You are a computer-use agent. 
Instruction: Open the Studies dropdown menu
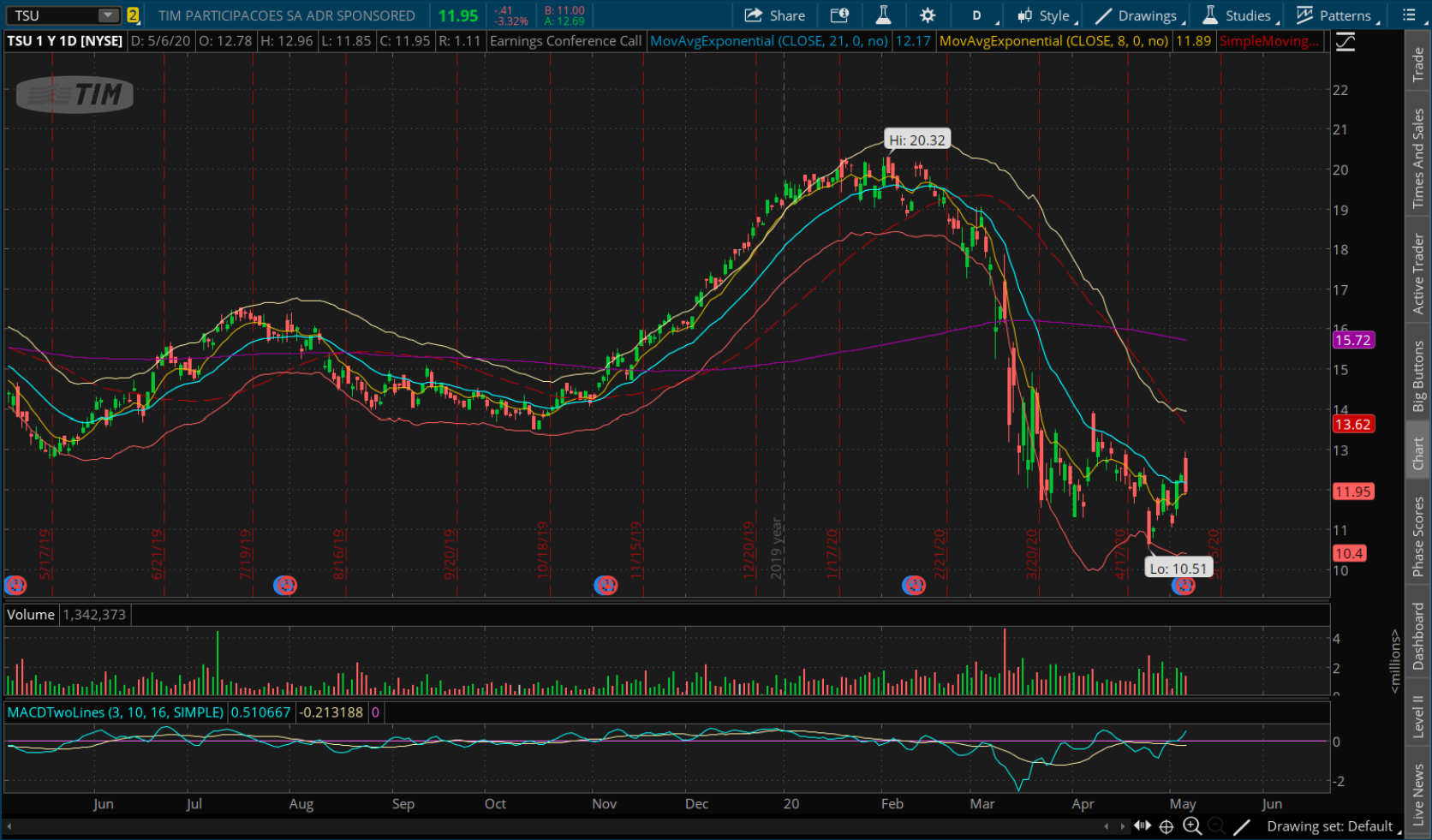pos(1240,15)
